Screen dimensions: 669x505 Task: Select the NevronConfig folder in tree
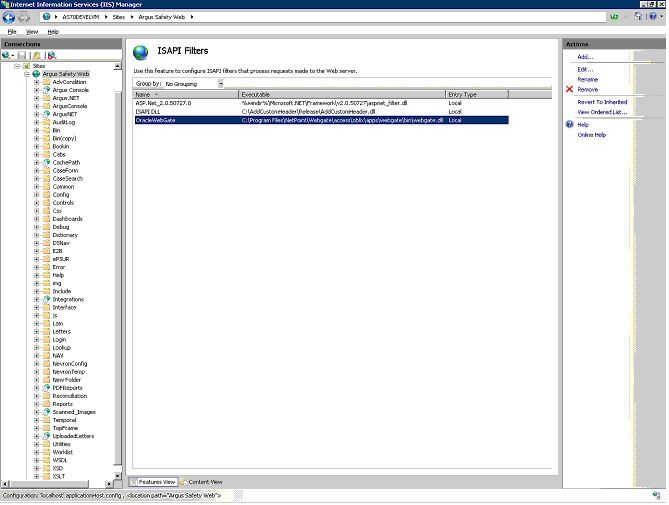[x=70, y=364]
